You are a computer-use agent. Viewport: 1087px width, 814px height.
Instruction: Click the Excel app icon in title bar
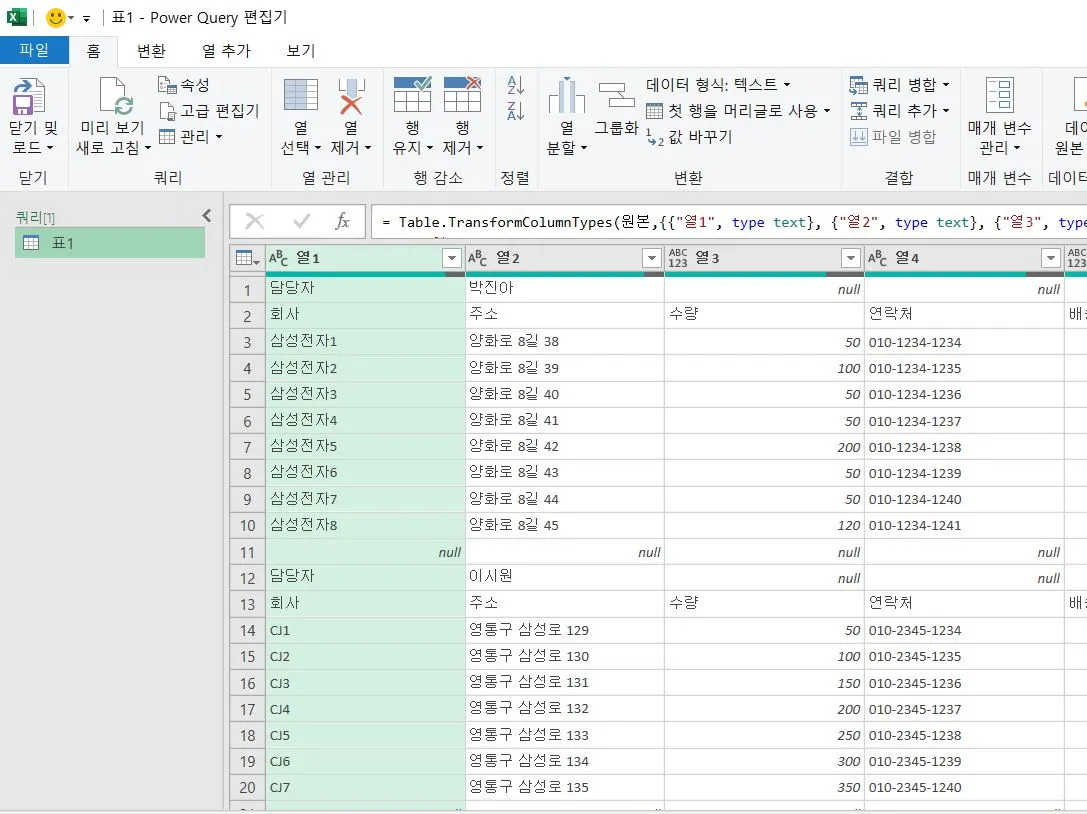(x=17, y=17)
